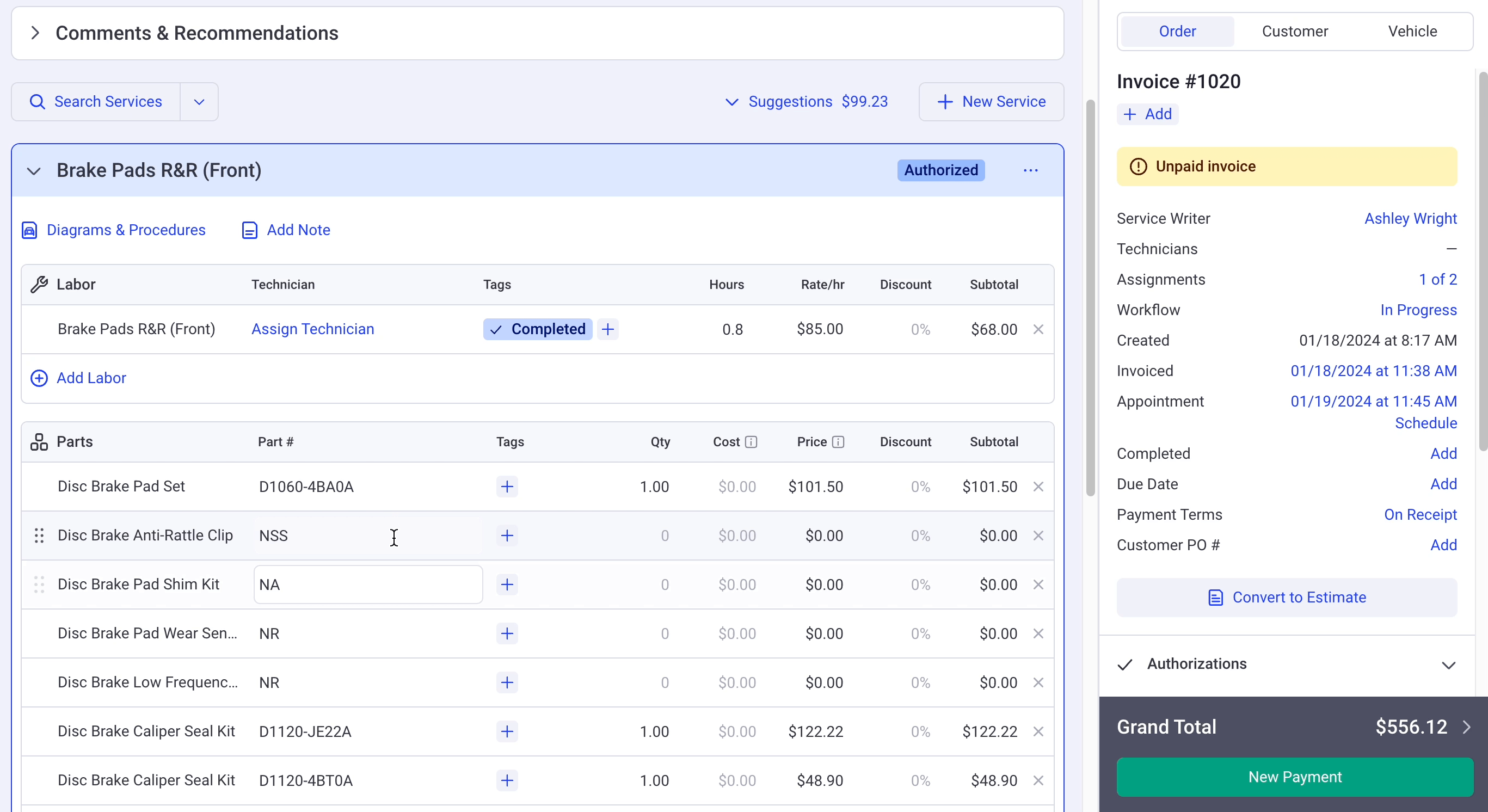Delete the Disc Brake Low Frequency part
1488x812 pixels.
tap(1038, 682)
